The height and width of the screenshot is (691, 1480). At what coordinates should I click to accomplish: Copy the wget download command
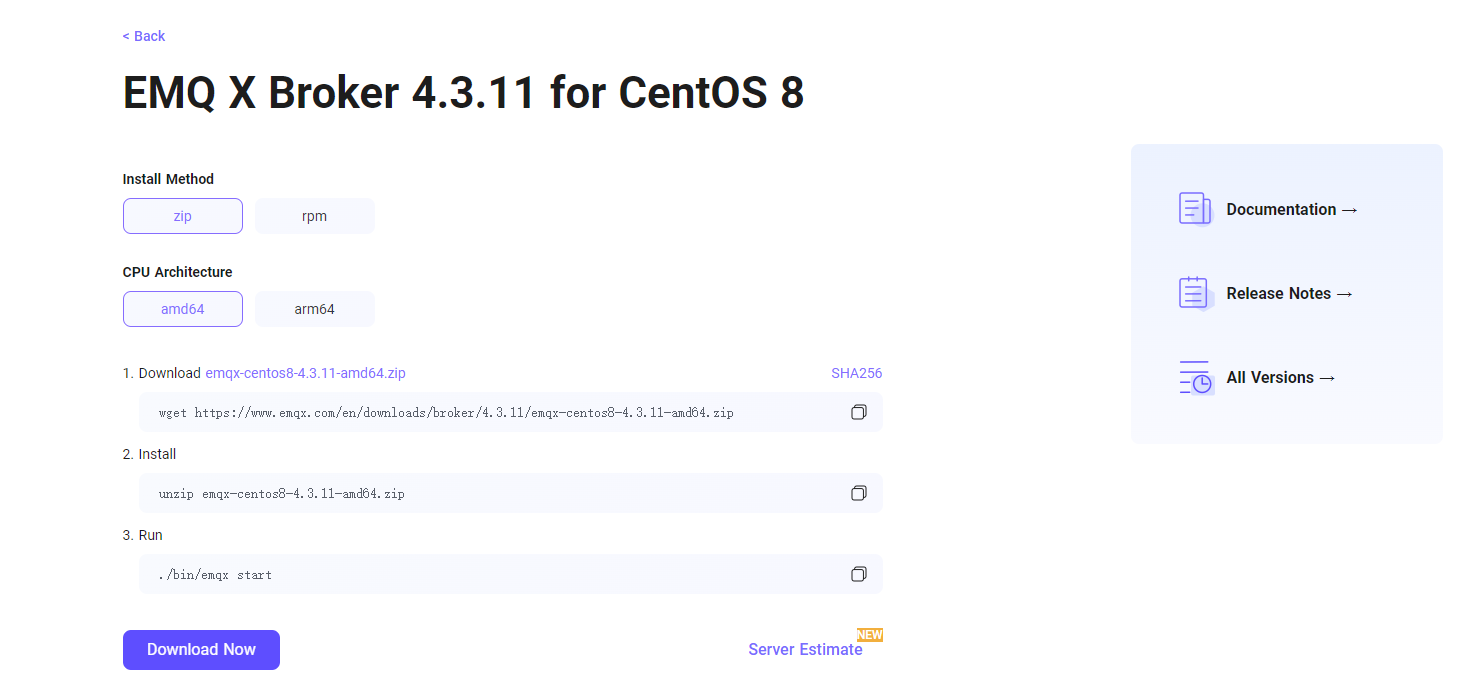pos(858,412)
